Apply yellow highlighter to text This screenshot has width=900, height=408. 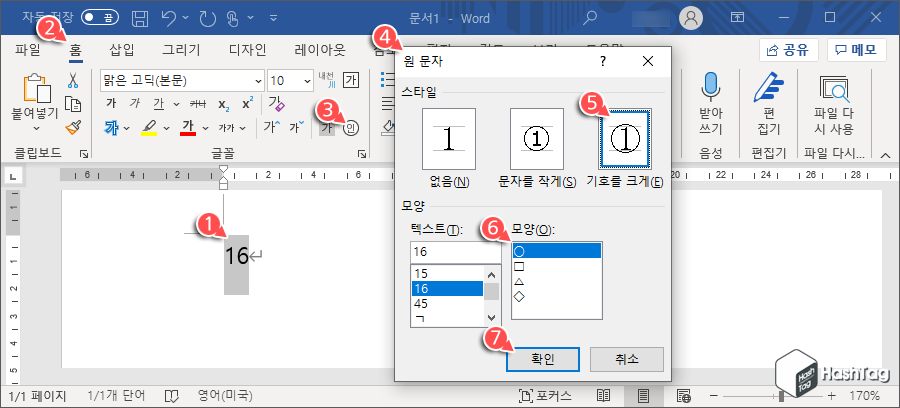(149, 127)
